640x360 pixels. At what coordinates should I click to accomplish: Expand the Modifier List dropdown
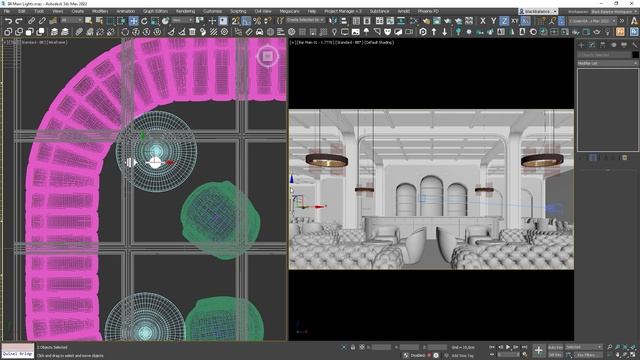click(607, 63)
